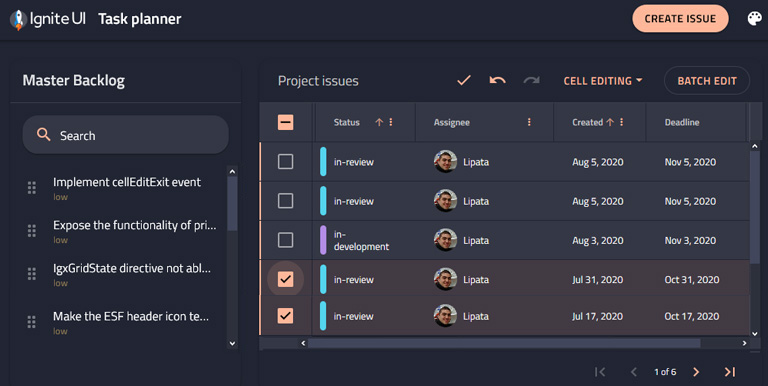768x386 pixels.
Task: Open the theme palette icon
Action: coord(754,19)
